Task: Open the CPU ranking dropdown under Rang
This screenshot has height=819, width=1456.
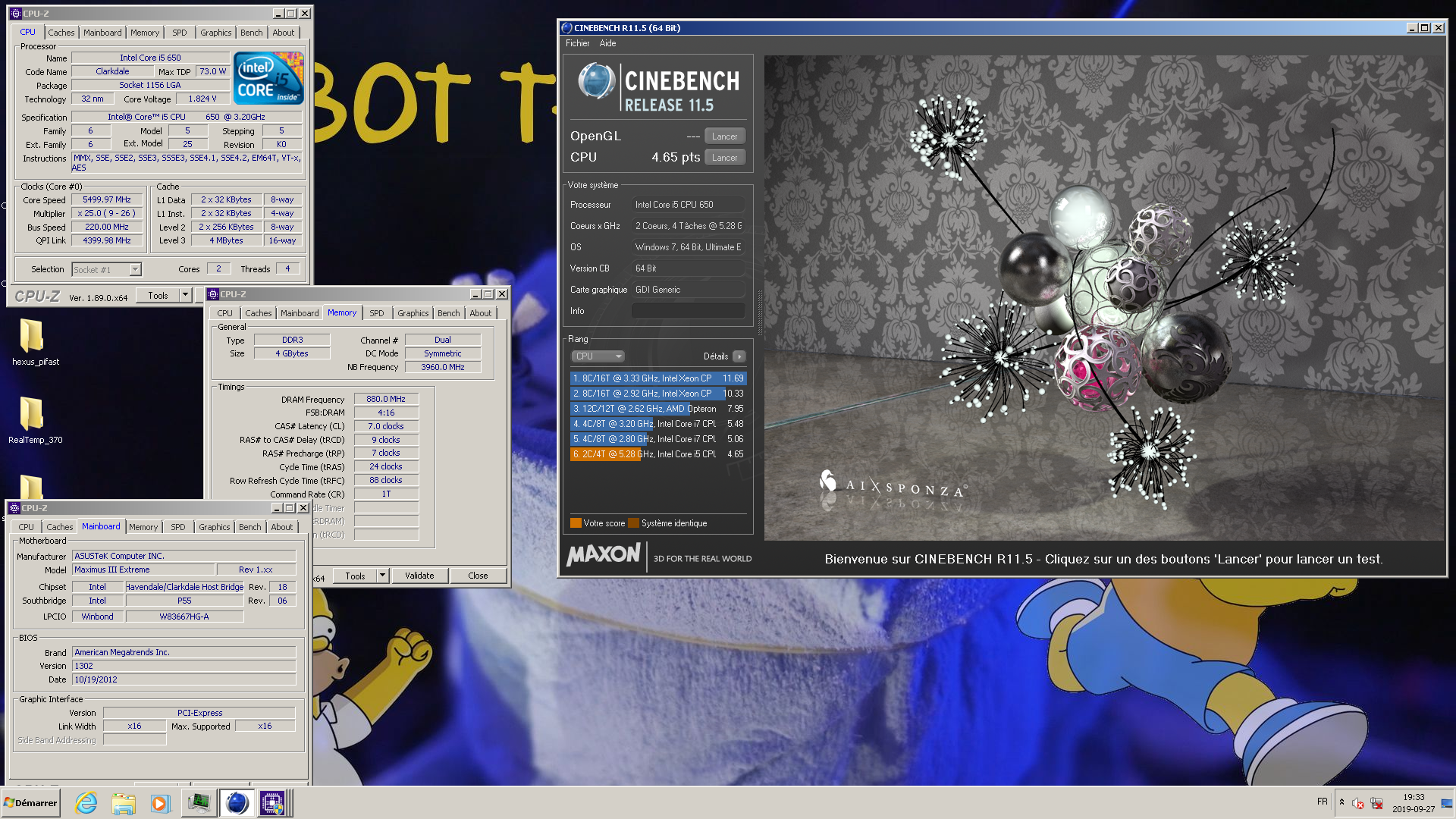Action: click(x=598, y=356)
